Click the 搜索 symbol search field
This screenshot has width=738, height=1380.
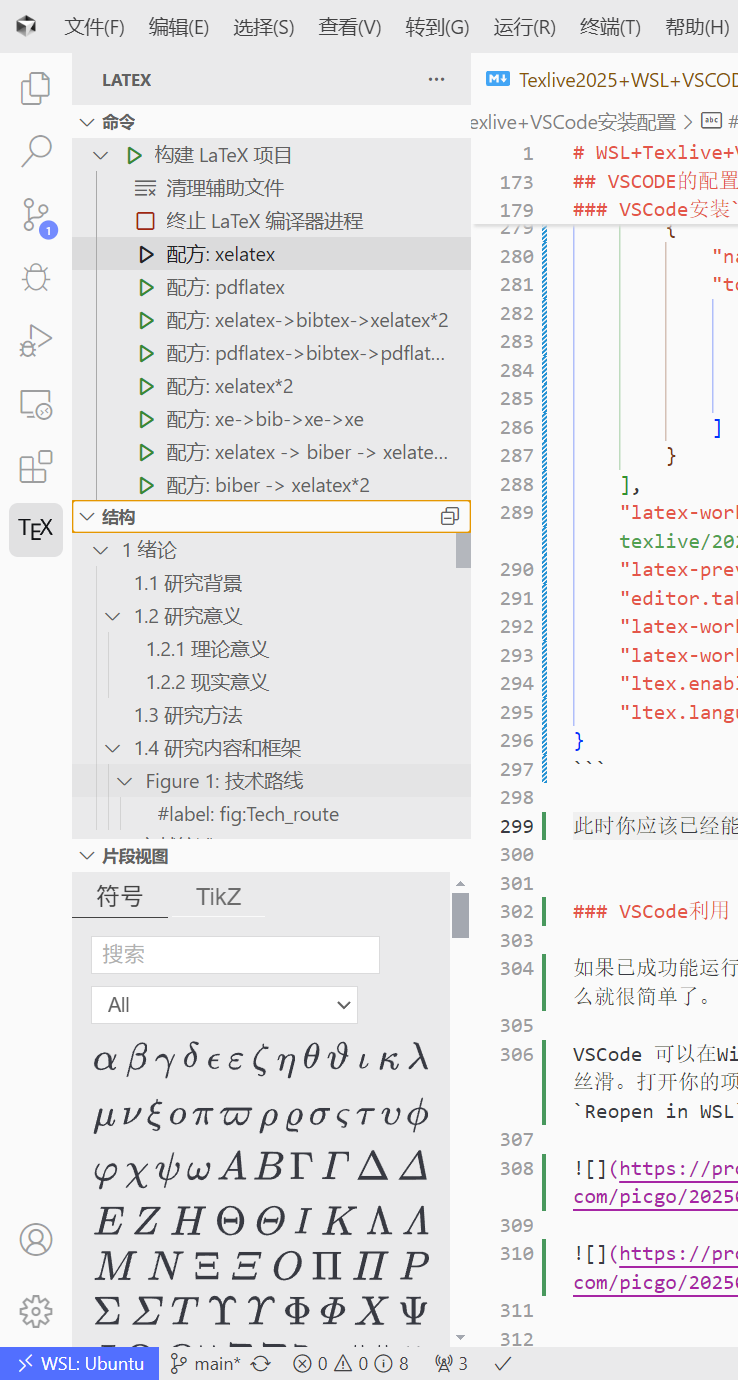tap(235, 955)
